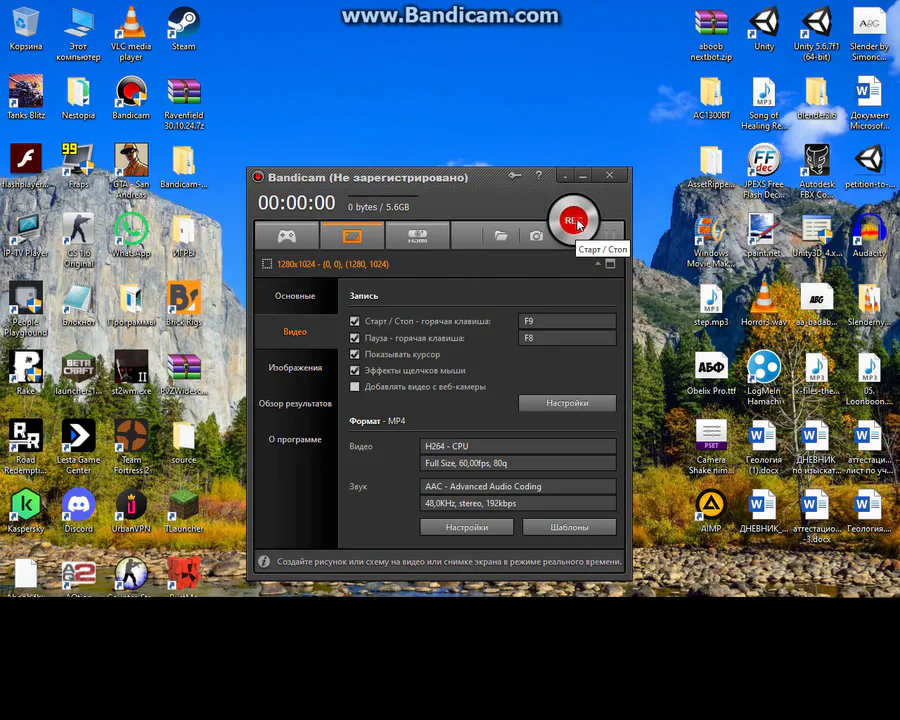Open Audacity desktop shortcut

point(869,235)
